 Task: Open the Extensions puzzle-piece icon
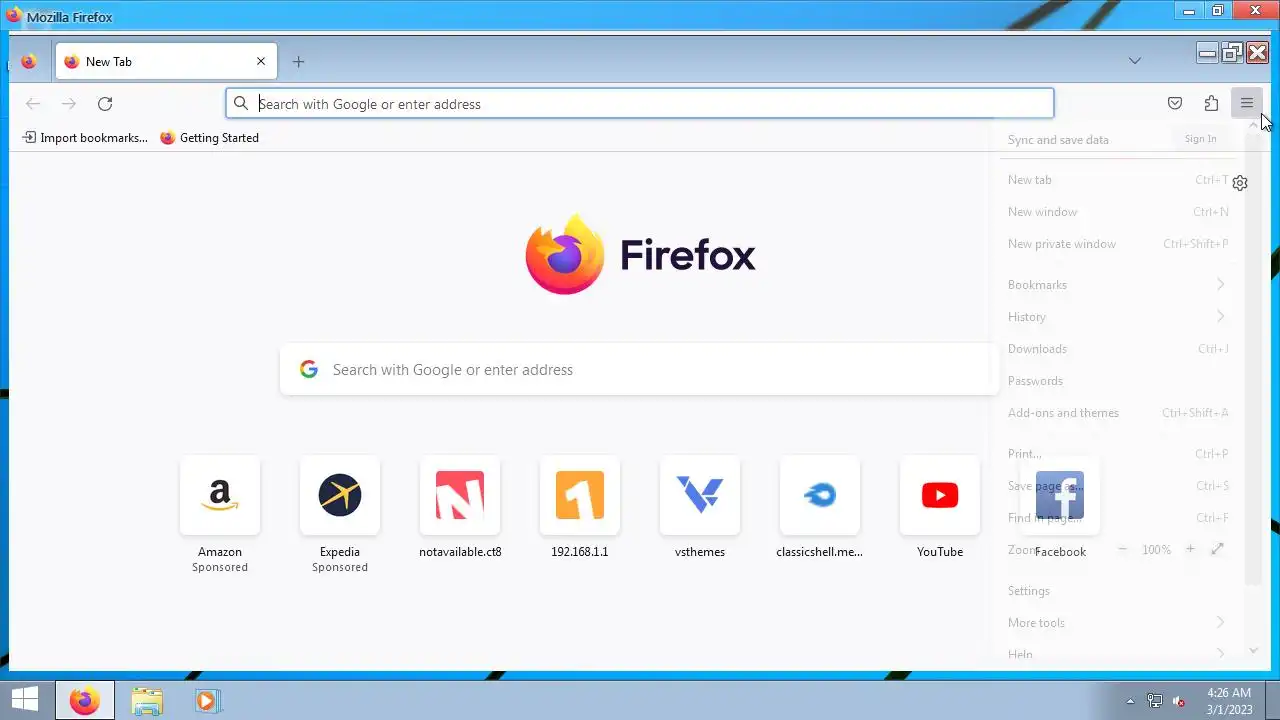1211,103
